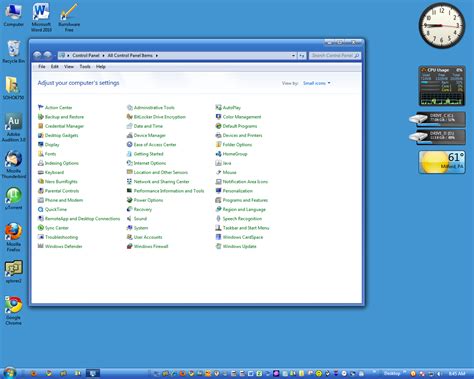Open the Programs and Features link
This screenshot has height=379, width=474.
tap(245, 200)
